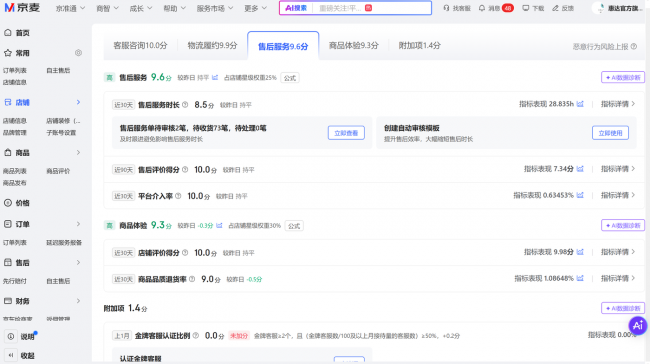The image size is (650, 364).
Task: Open chart icon next to 指标表现 9.98分
Action: pos(580,252)
